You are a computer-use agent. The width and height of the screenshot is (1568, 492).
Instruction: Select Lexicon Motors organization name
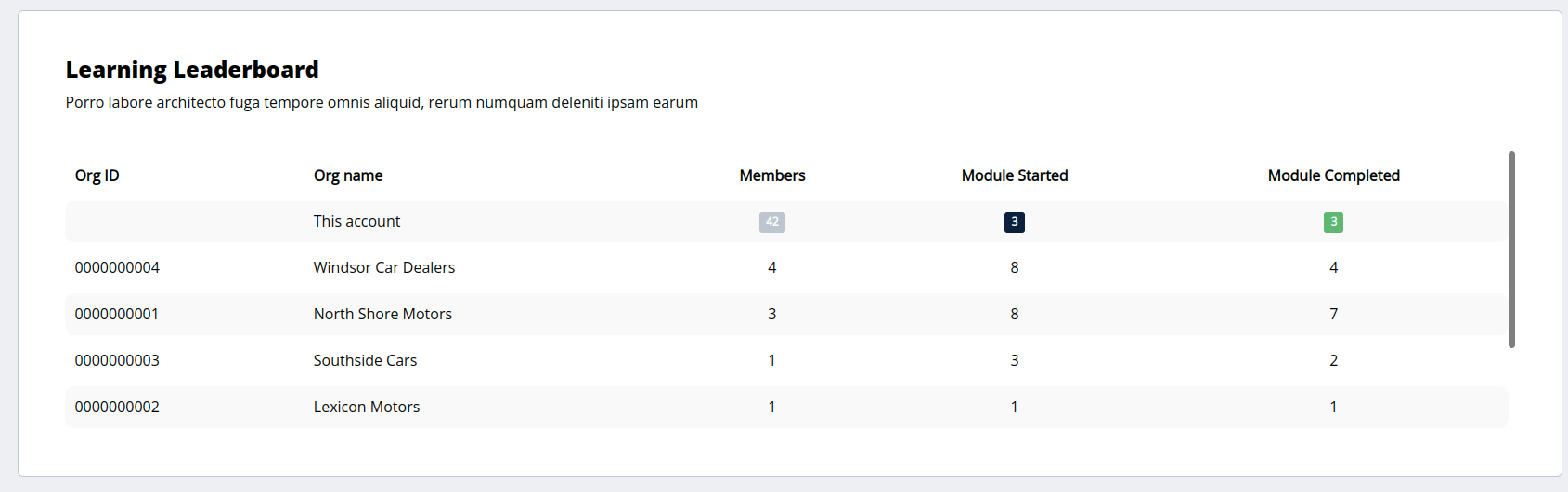(x=367, y=407)
